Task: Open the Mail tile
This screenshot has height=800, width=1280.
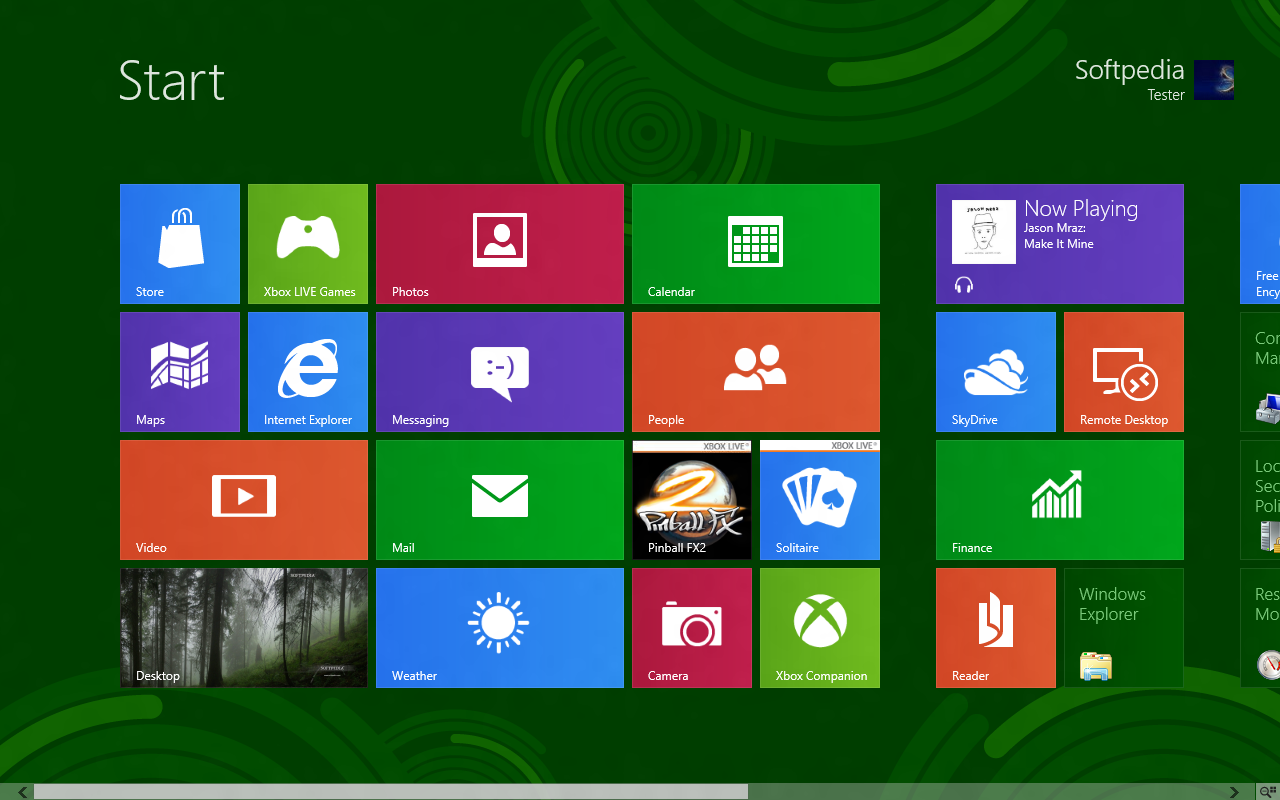Action: (500, 499)
